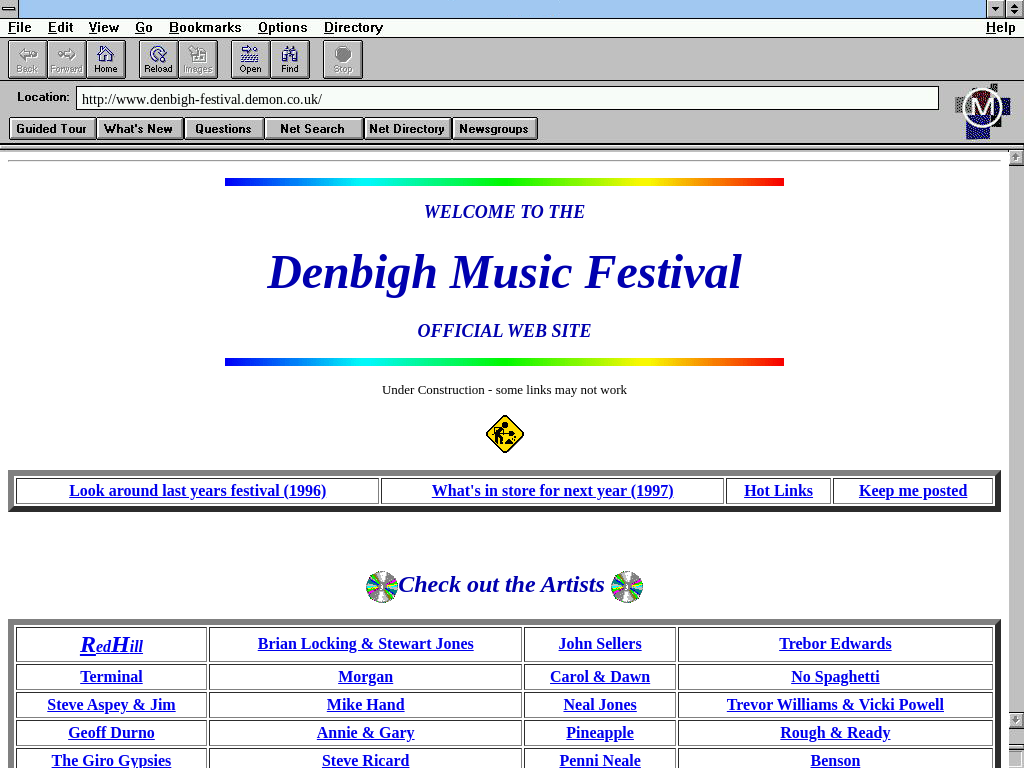The width and height of the screenshot is (1024, 768).
Task: Click the What's New button
Action: click(x=139, y=129)
